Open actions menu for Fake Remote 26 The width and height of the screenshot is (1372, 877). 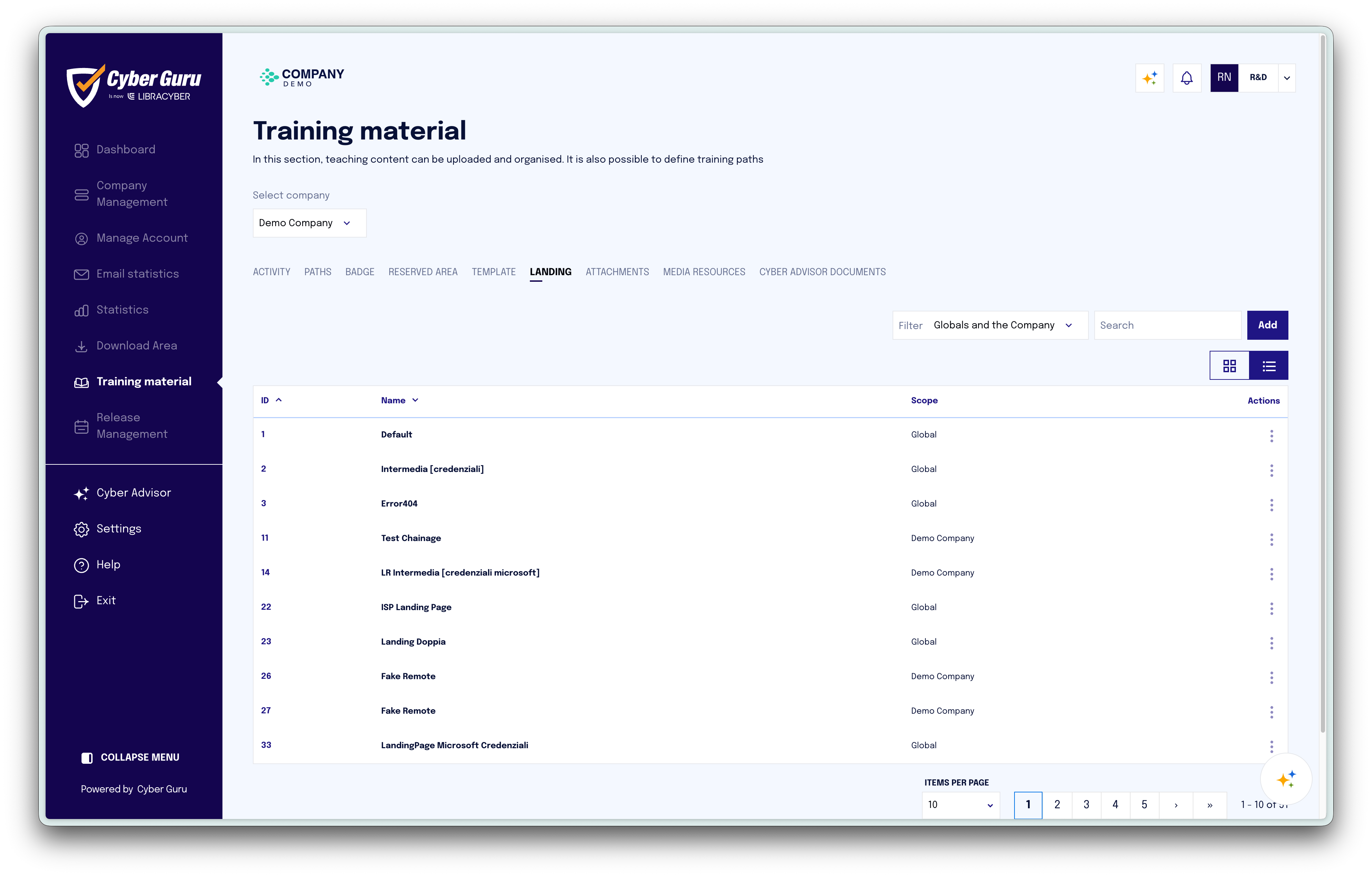1271,678
